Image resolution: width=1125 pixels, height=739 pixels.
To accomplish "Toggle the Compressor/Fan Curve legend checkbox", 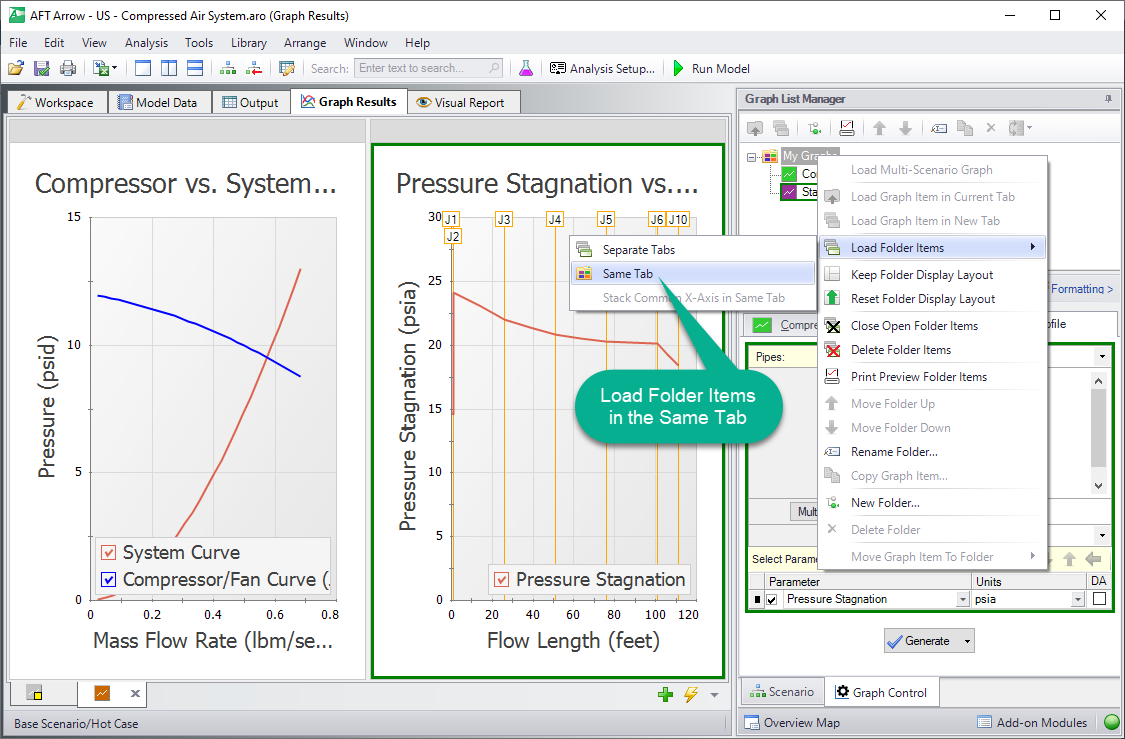I will coord(108,579).
